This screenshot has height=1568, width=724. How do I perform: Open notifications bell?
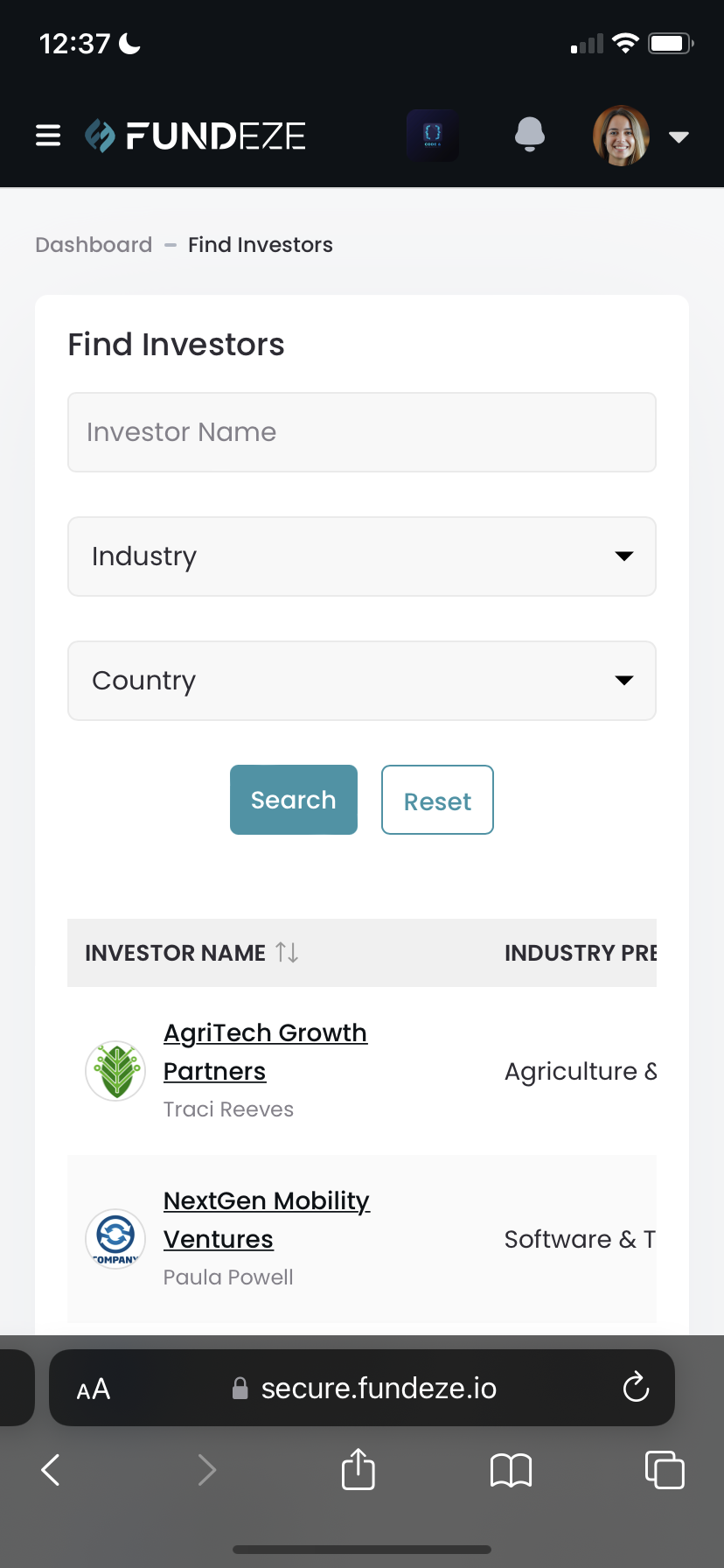pyautogui.click(x=529, y=135)
